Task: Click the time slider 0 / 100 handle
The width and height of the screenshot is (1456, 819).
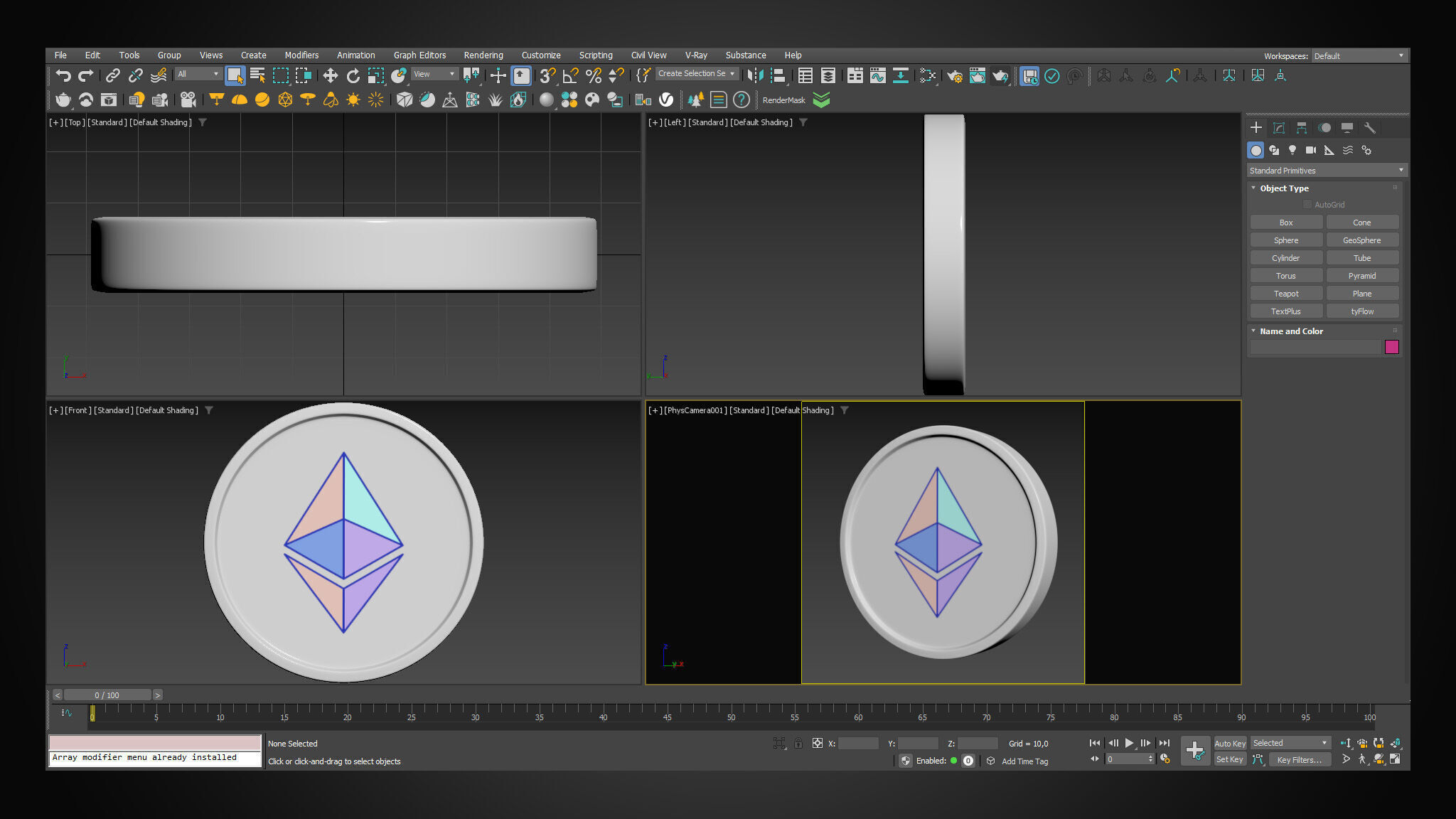Action: tap(107, 695)
